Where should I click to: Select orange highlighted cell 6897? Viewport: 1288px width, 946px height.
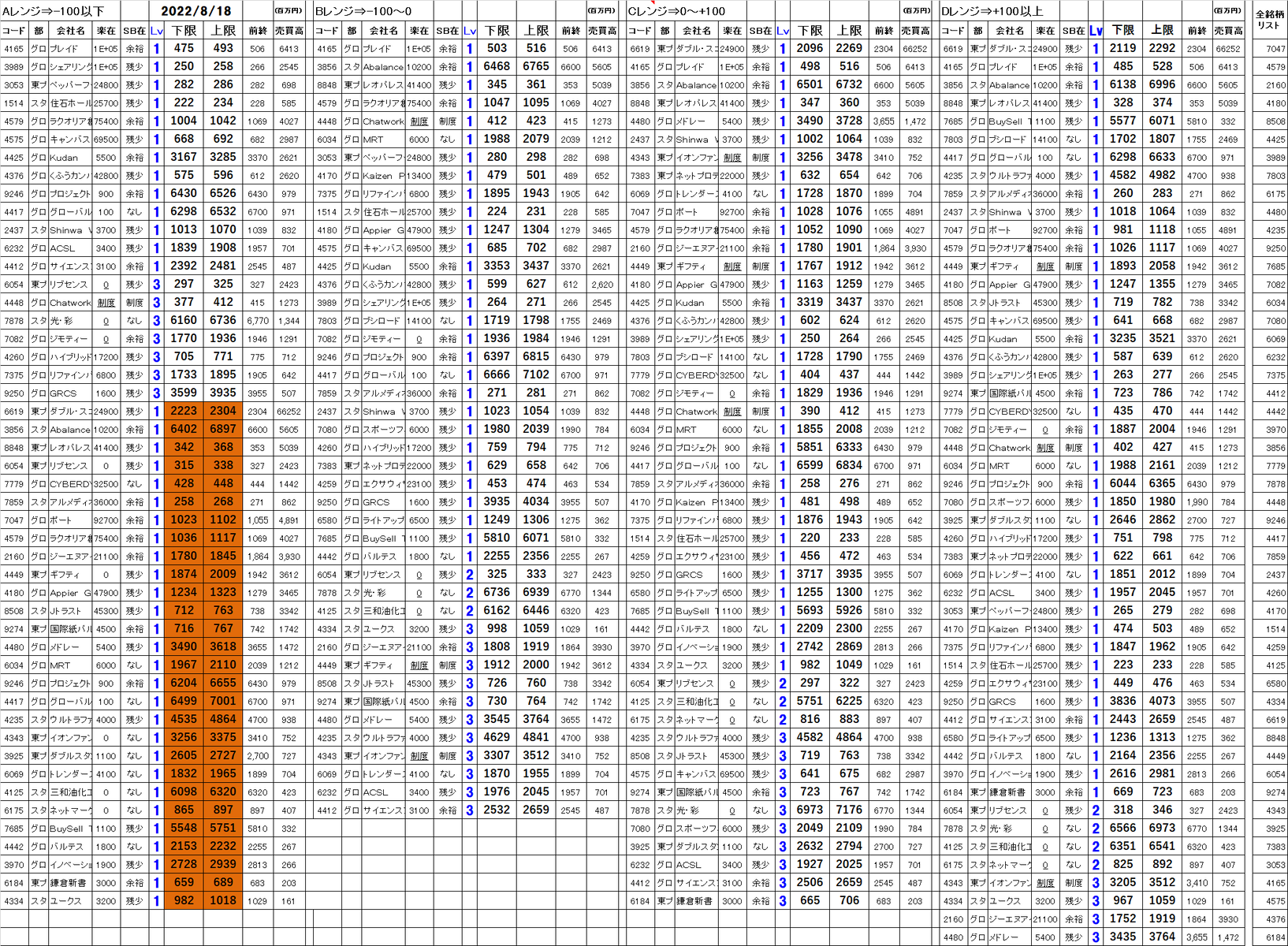tap(223, 429)
